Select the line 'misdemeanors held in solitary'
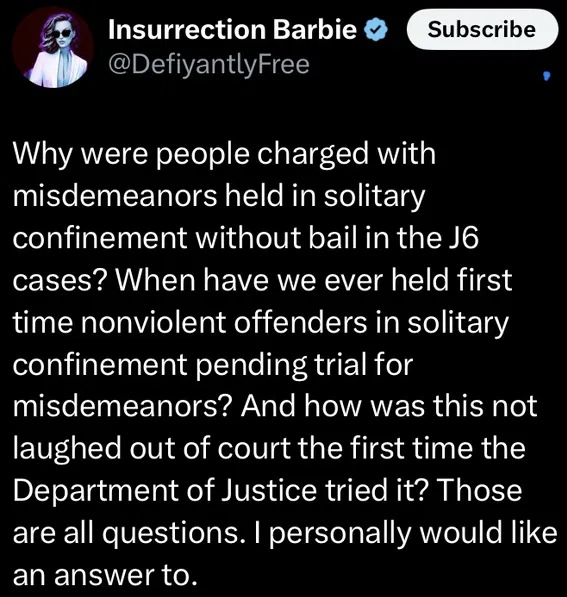Screen dimensions: 567x597 pyautogui.click(x=219, y=198)
